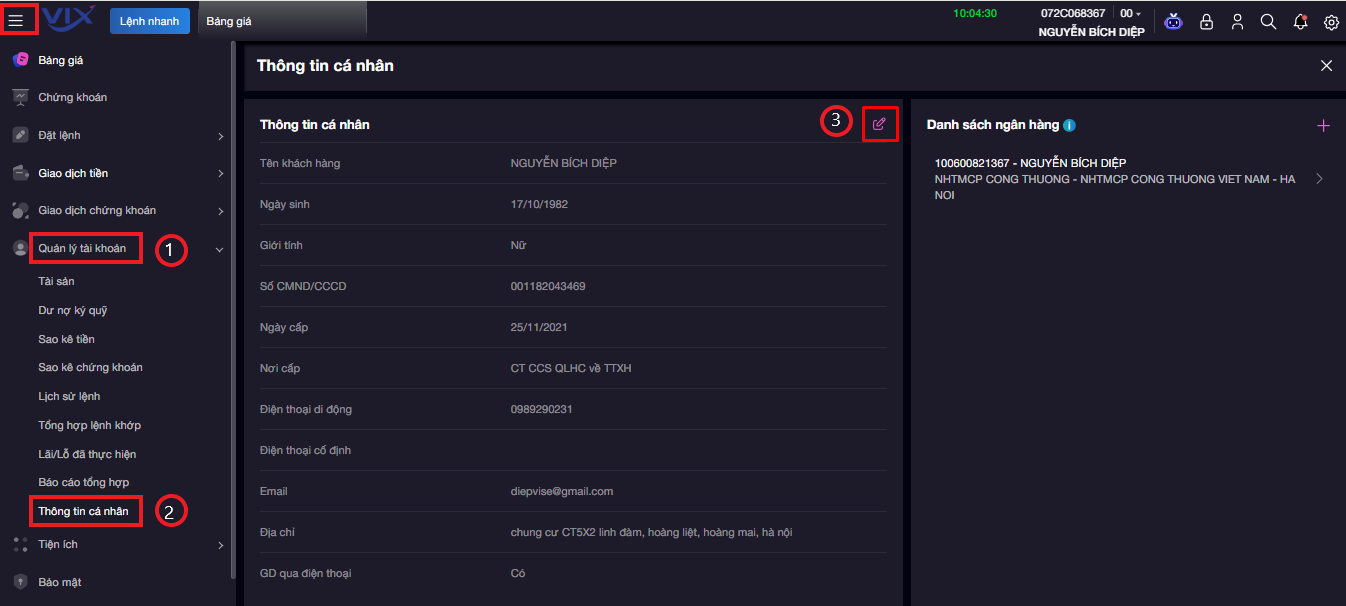This screenshot has height=606, width=1346.
Task: Expand Giao dịch chứng khoán submenu arrow
Action: [220, 211]
